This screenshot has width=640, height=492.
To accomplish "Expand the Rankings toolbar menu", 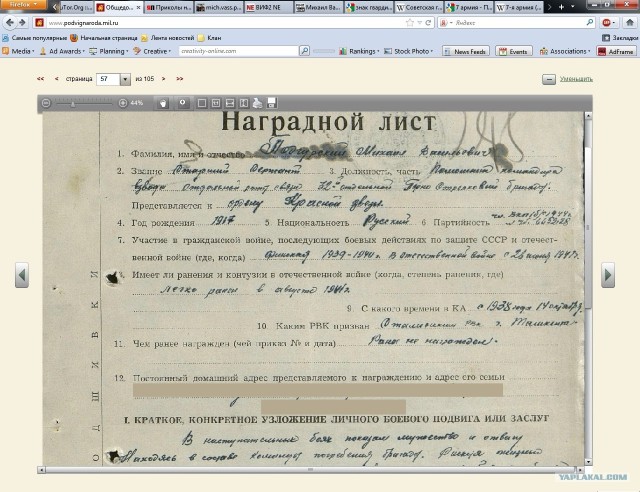I will pos(359,51).
